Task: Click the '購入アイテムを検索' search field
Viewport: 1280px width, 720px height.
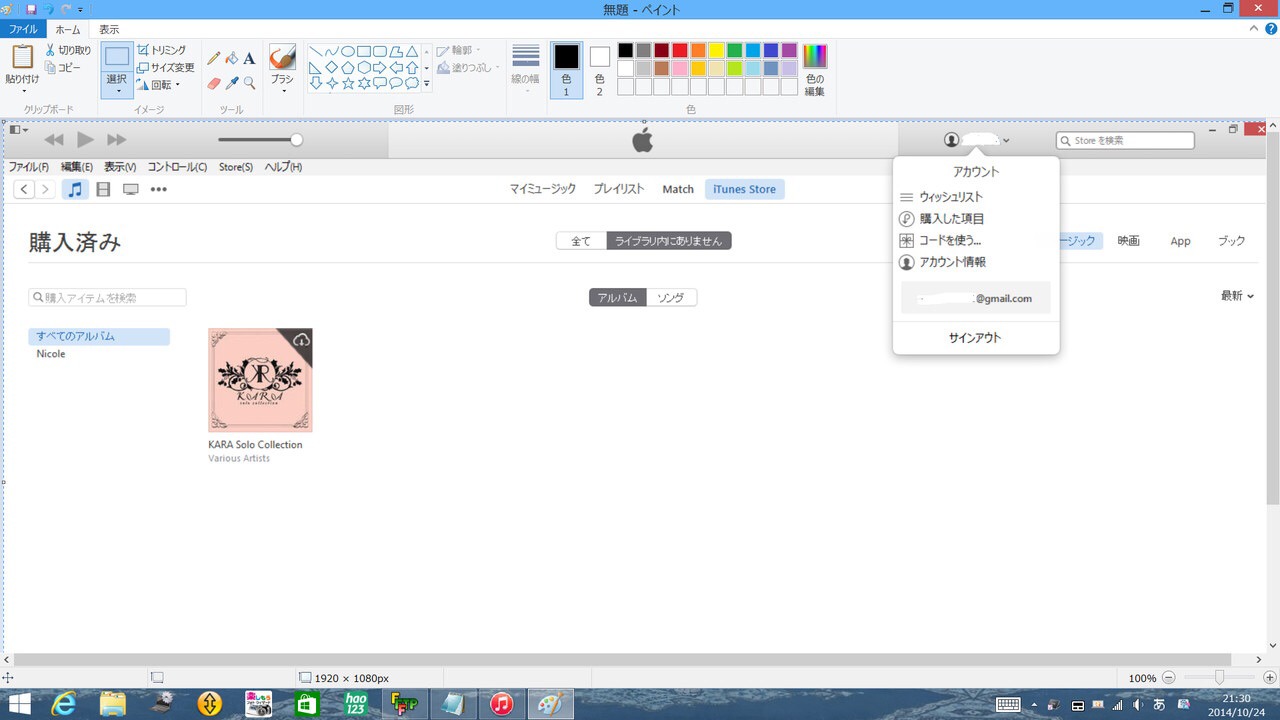Action: [x=108, y=297]
